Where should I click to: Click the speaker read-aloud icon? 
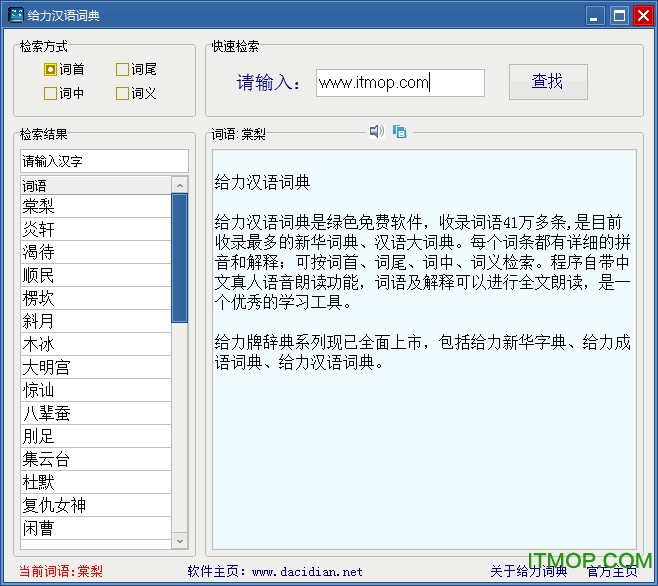[x=376, y=131]
